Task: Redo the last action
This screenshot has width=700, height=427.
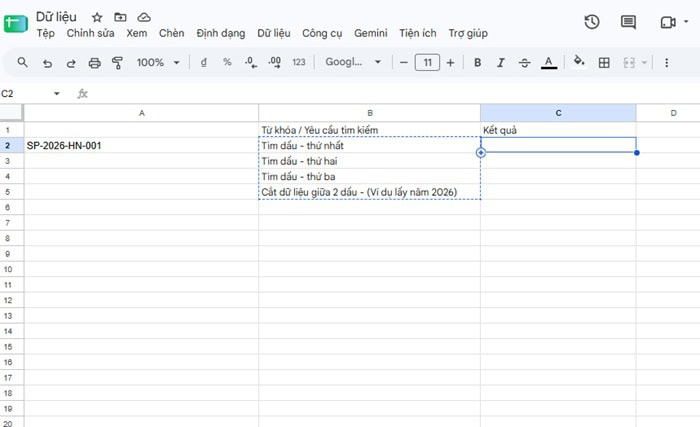Action: pos(71,63)
